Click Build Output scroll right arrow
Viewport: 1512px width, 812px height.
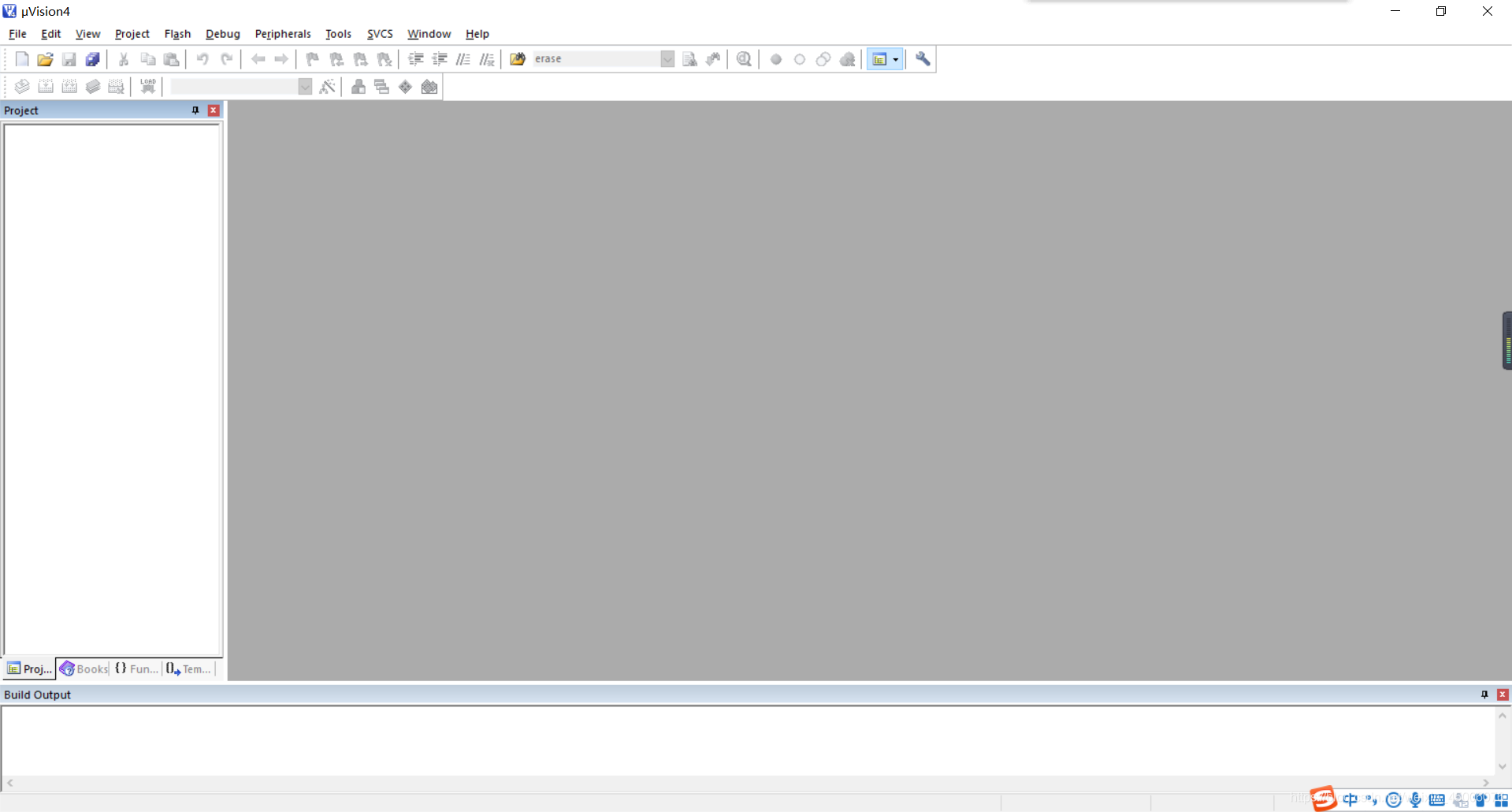1486,783
